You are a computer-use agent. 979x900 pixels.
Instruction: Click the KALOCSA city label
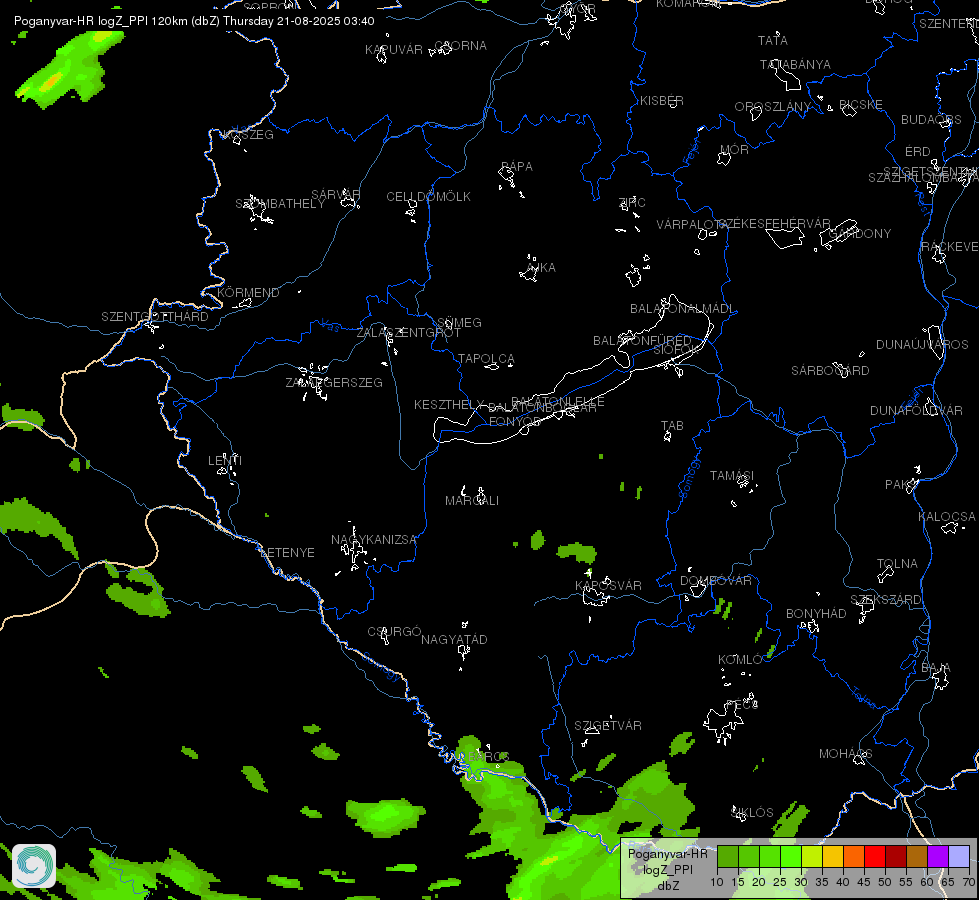(947, 517)
